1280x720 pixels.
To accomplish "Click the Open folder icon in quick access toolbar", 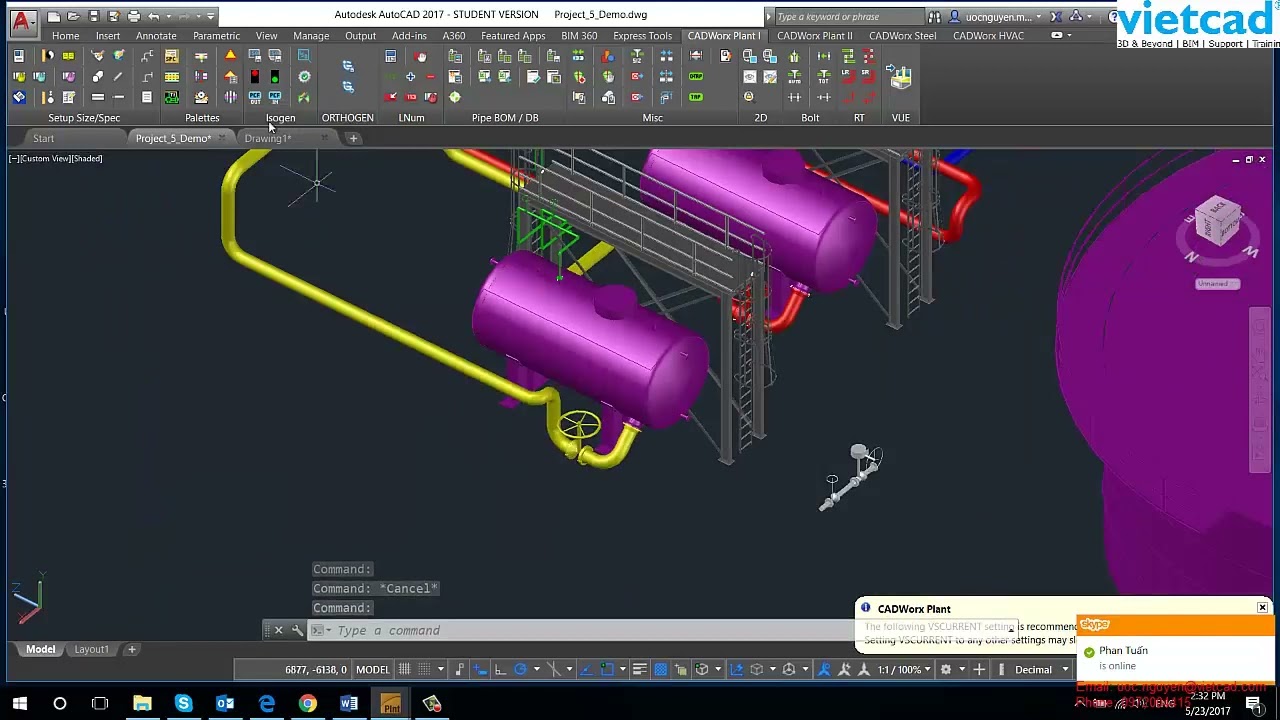I will coord(73,16).
